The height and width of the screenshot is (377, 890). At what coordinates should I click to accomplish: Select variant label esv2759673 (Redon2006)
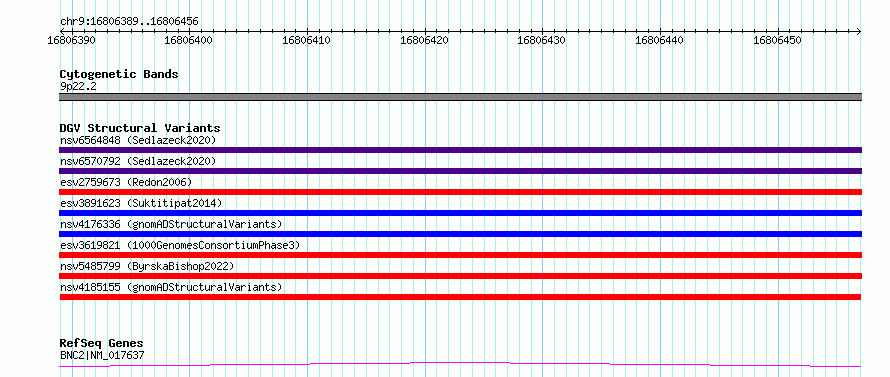point(126,182)
